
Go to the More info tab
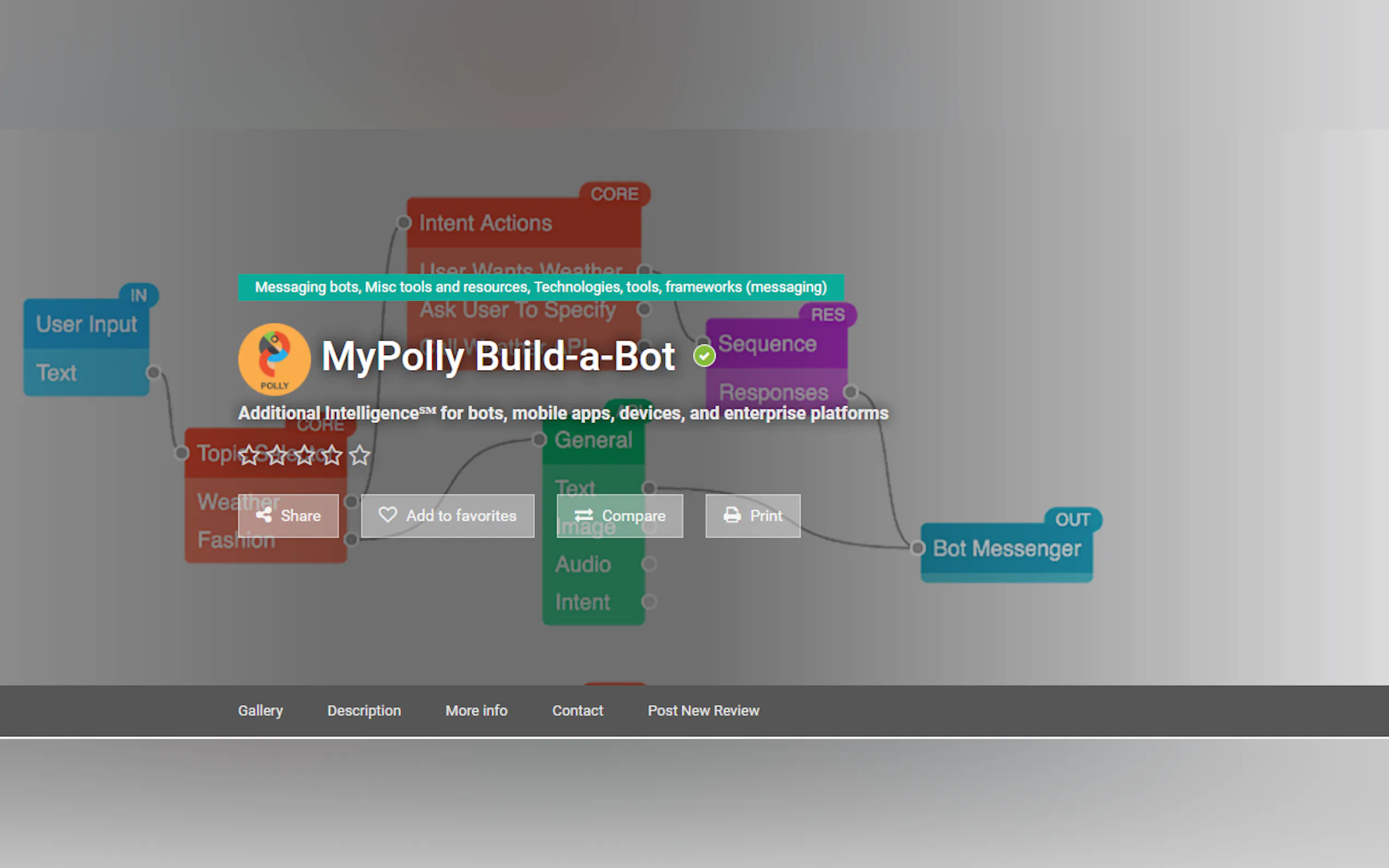coord(476,711)
